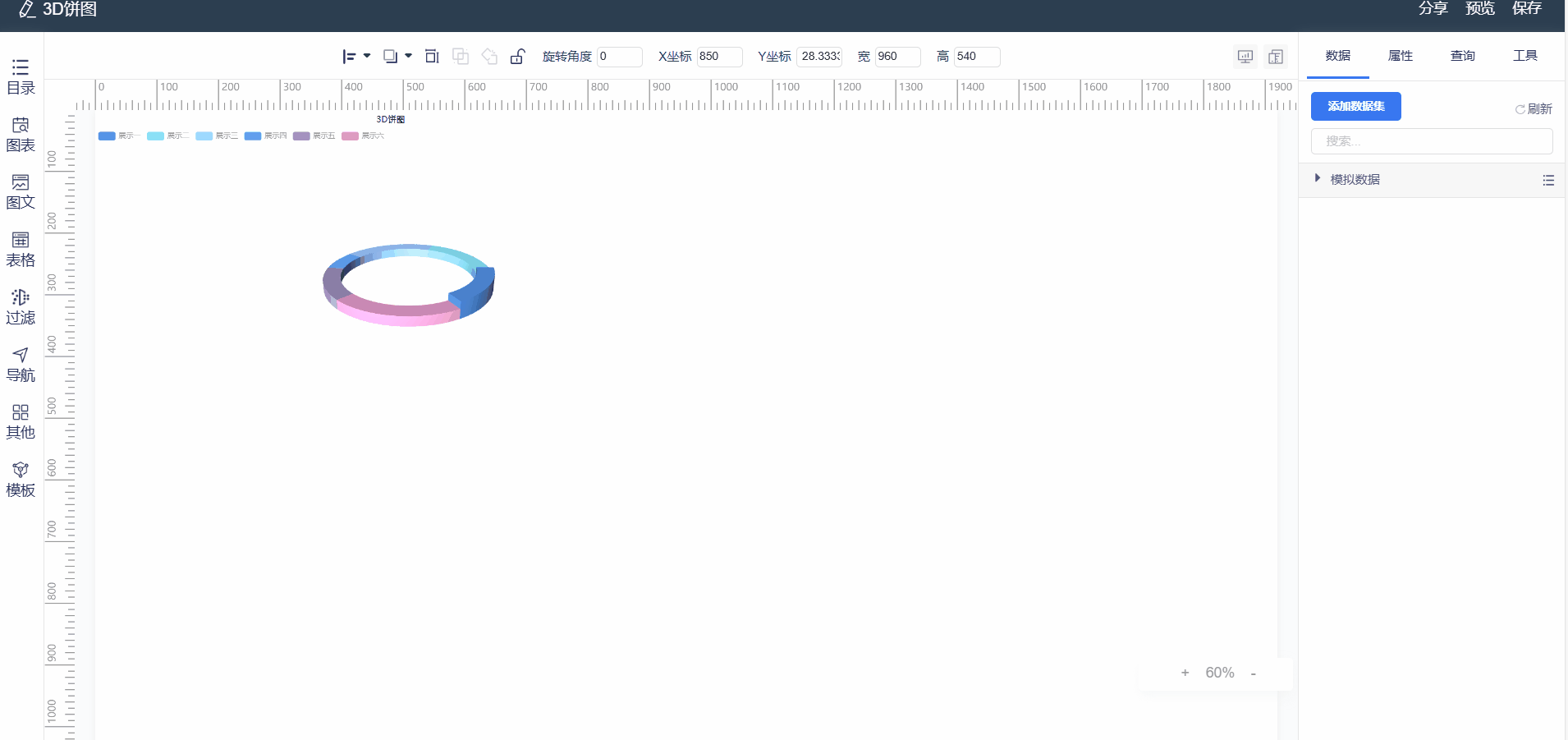Click 预览 in the top bar

(x=1480, y=8)
